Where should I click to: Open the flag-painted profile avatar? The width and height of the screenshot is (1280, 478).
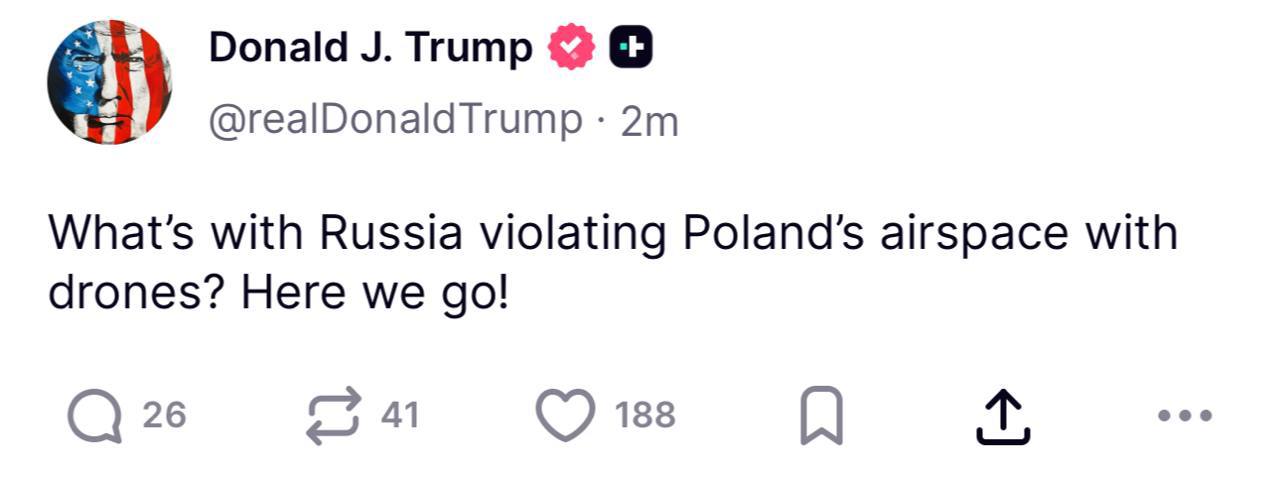(x=110, y=82)
